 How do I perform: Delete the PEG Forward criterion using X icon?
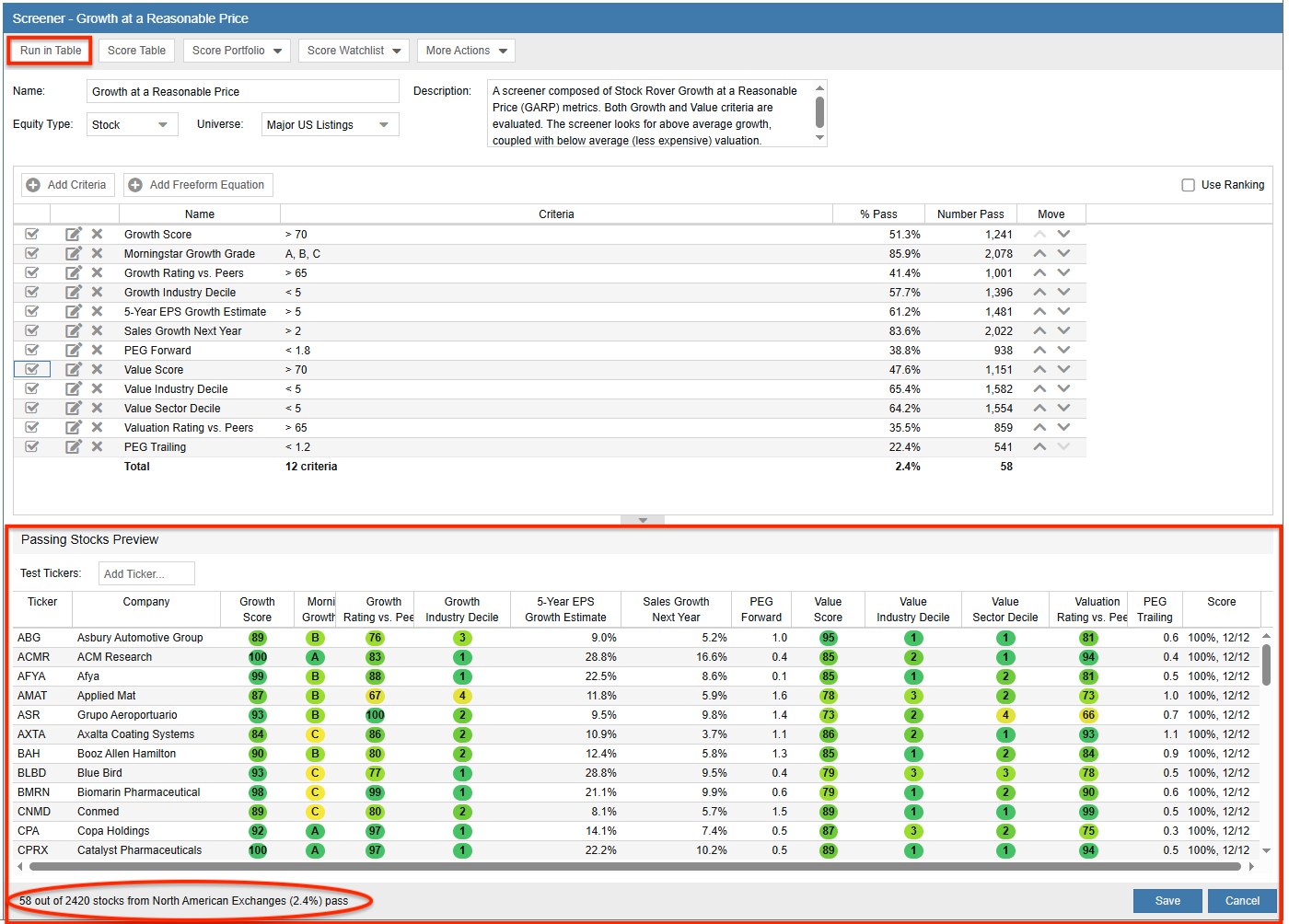click(97, 350)
